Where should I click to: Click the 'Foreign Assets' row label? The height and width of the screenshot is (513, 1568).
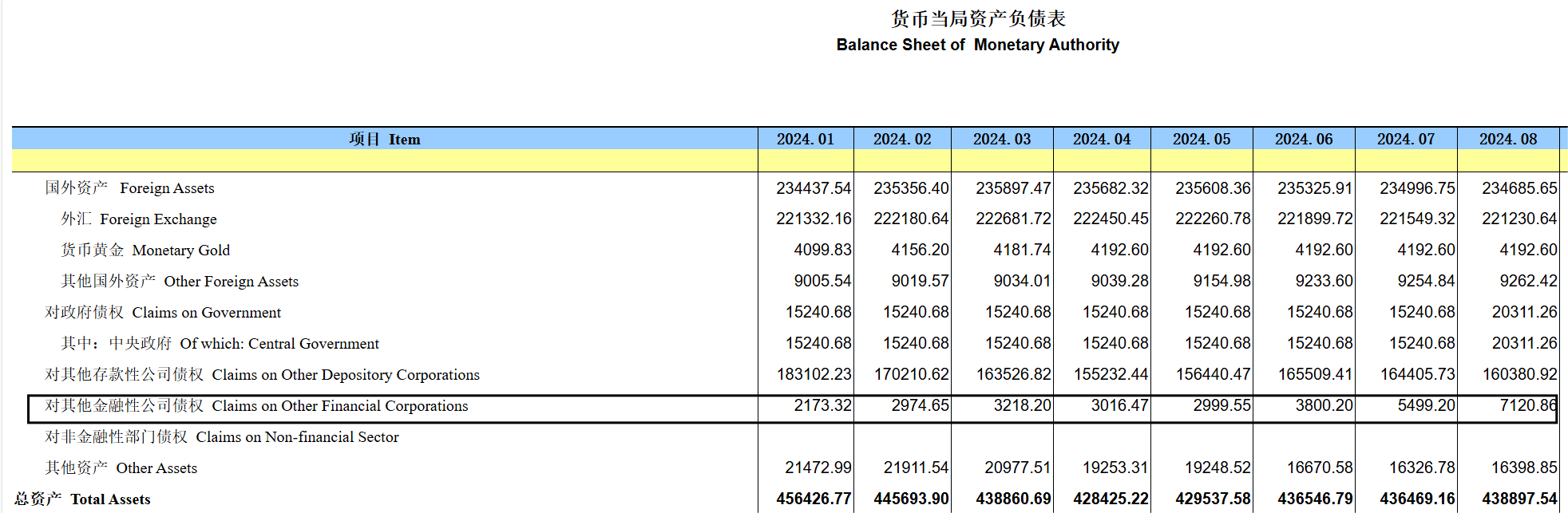pyautogui.click(x=167, y=188)
